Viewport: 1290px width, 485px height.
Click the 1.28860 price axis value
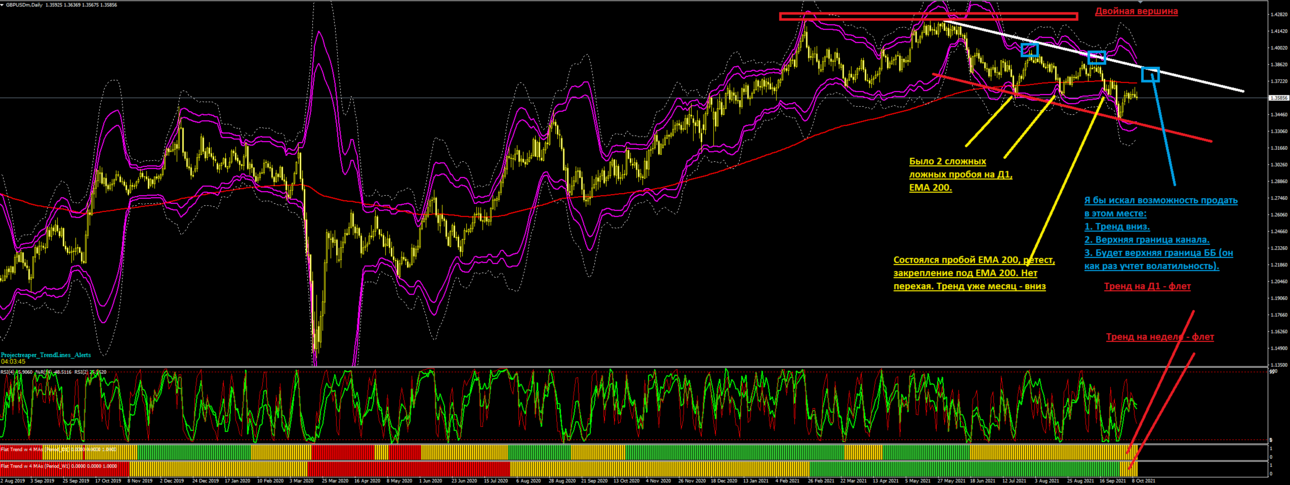[1278, 182]
